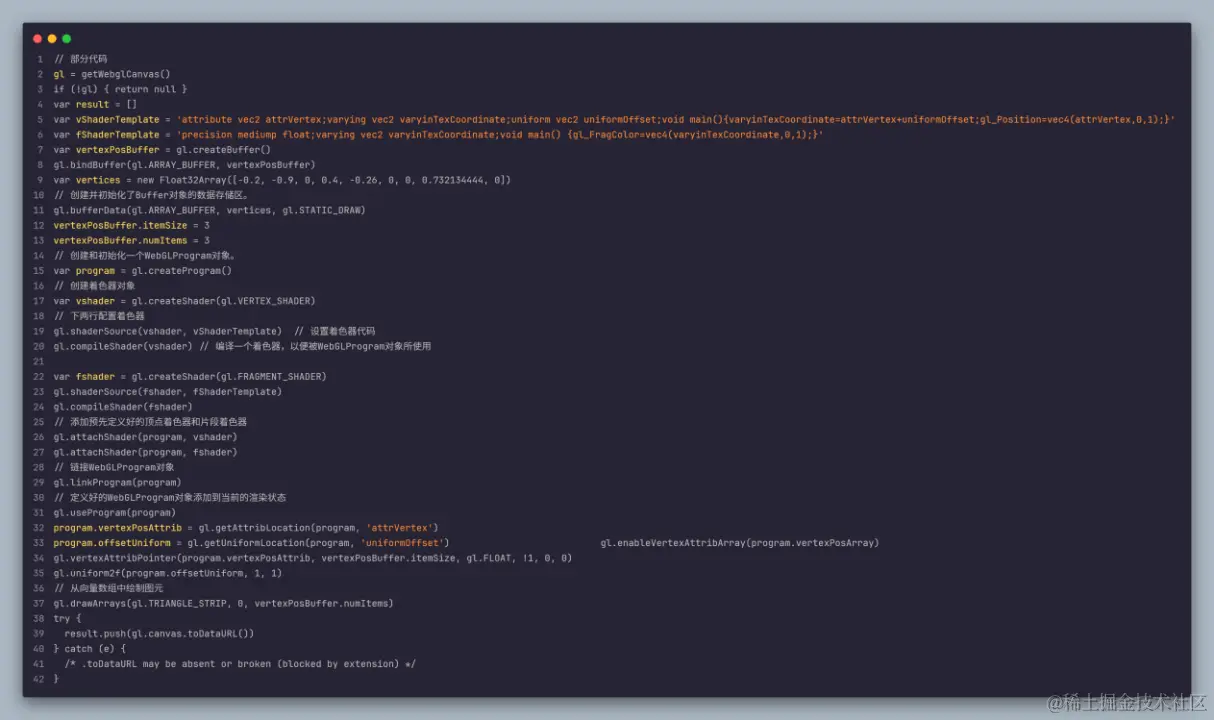Click the 'gl.bindBuffer(gl.ARRAY_BUFFER, vertexPosBuffer)' line
The image size is (1214, 720).
[185, 165]
